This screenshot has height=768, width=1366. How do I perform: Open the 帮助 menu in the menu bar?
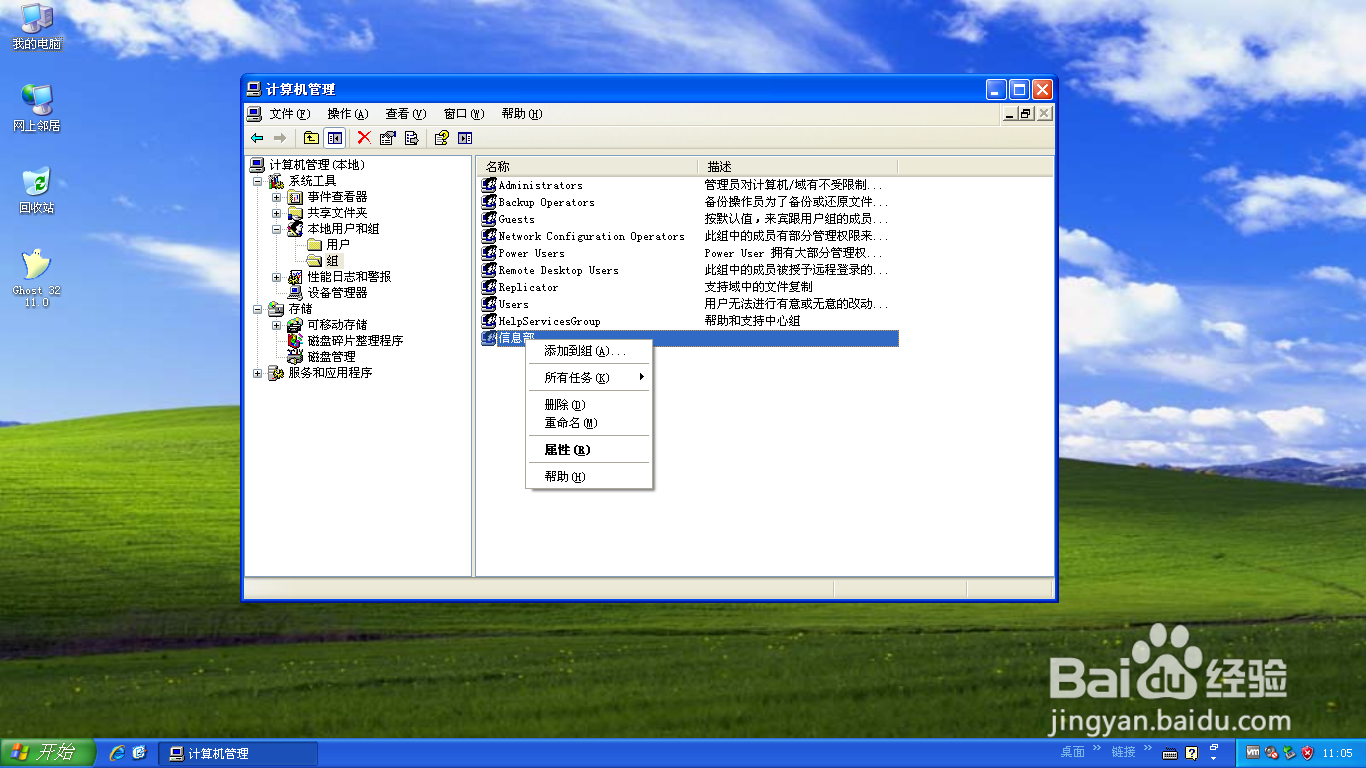(522, 114)
